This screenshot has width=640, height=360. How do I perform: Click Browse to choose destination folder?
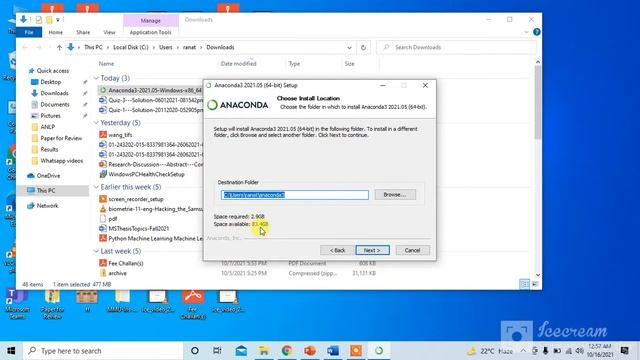[x=395, y=195]
